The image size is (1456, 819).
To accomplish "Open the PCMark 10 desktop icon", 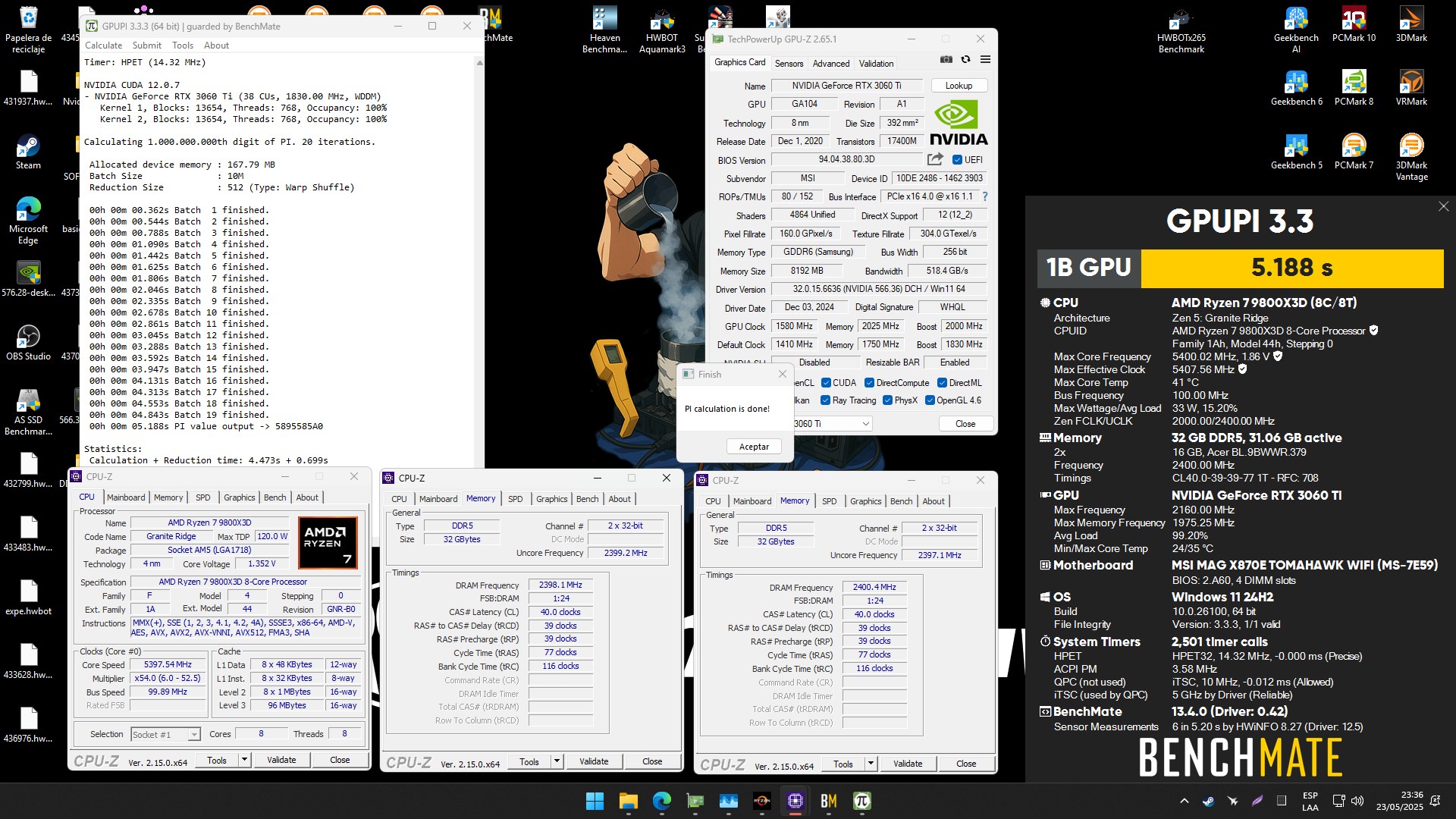I will 1354,24.
